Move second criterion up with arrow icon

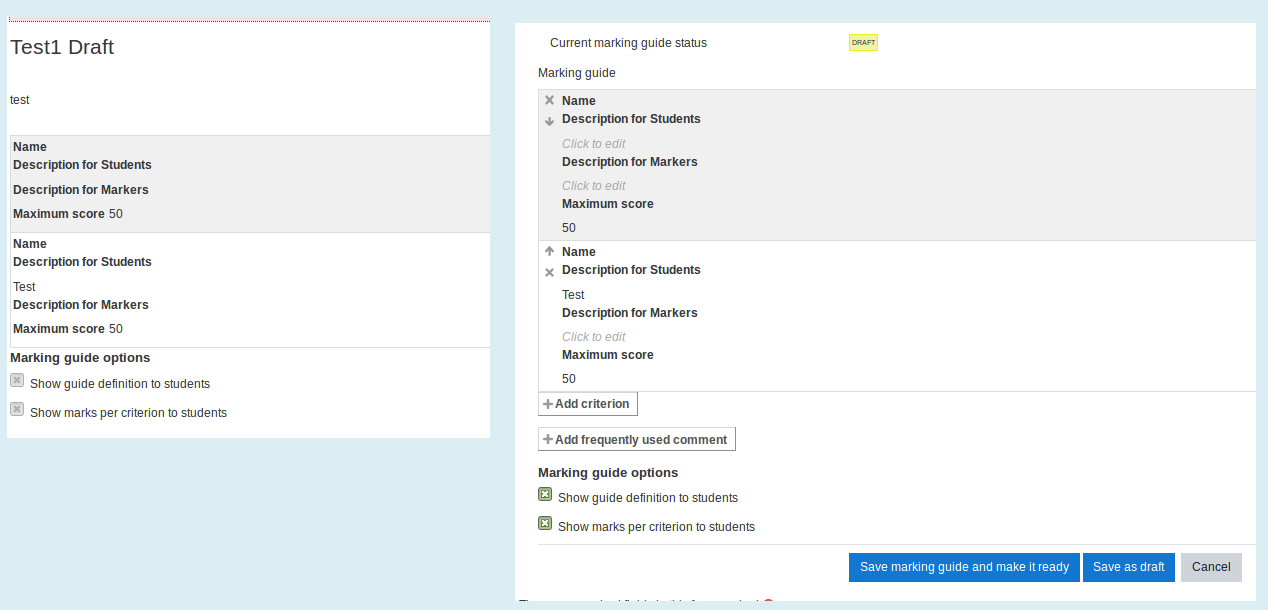549,251
